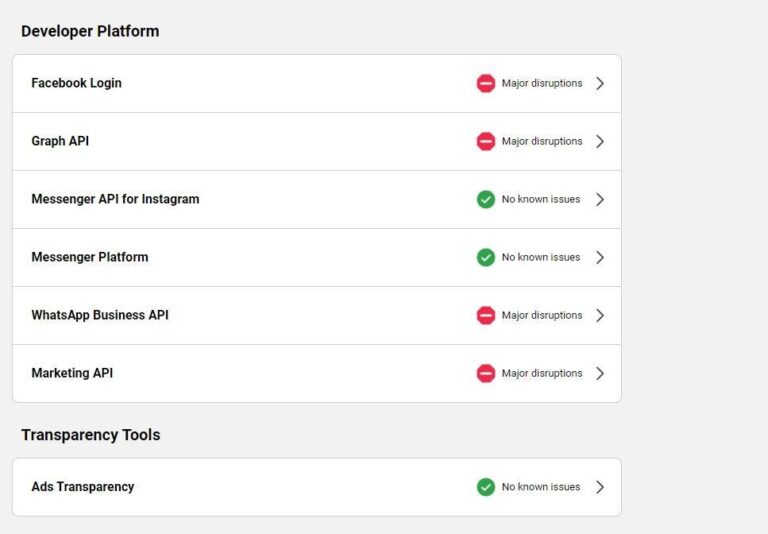Open WhatsApp Business API status entry

(x=317, y=315)
